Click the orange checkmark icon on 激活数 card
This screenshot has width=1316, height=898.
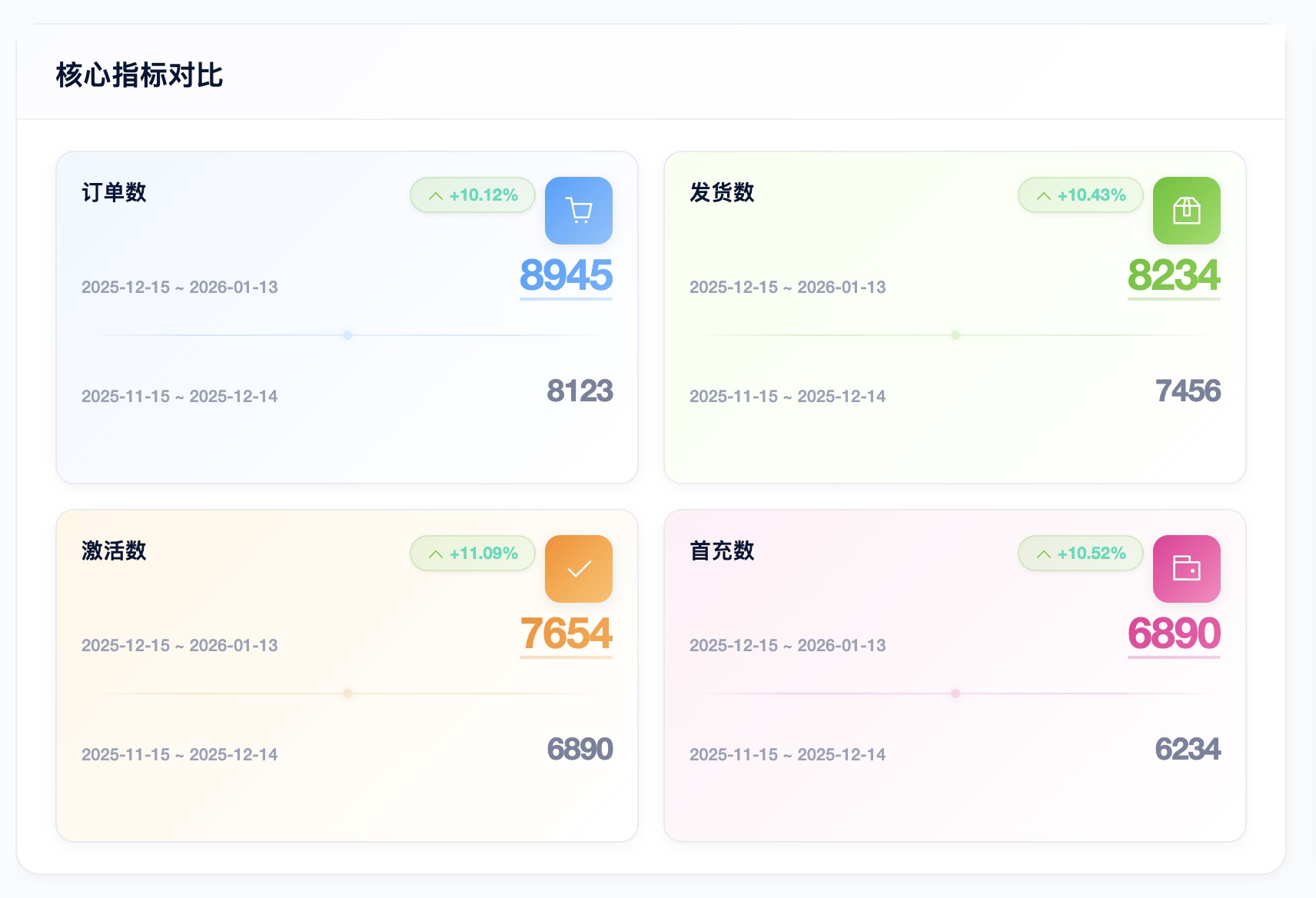pos(578,569)
